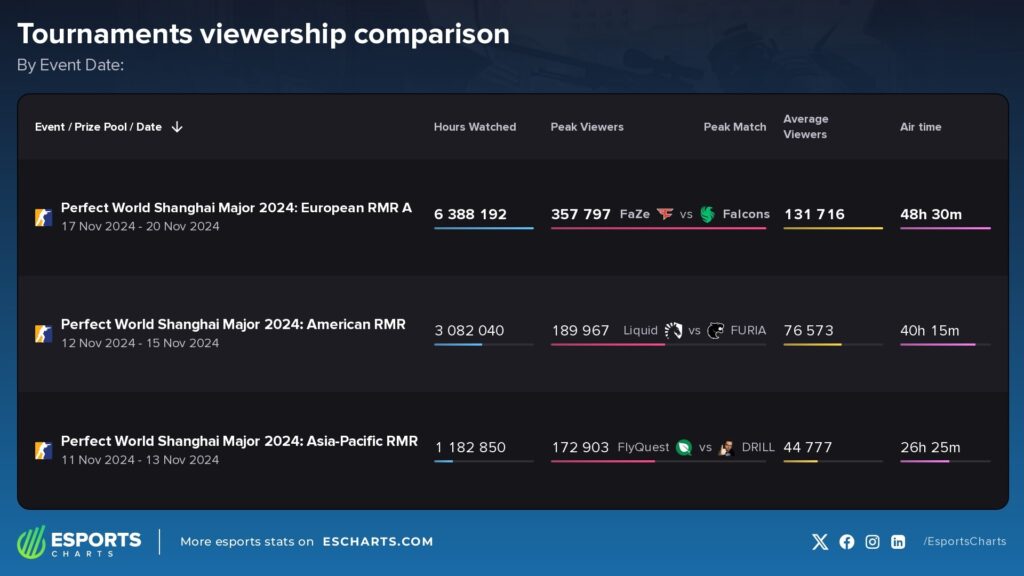Click the hours watched value 3 082 040
The image size is (1024, 576).
469,330
